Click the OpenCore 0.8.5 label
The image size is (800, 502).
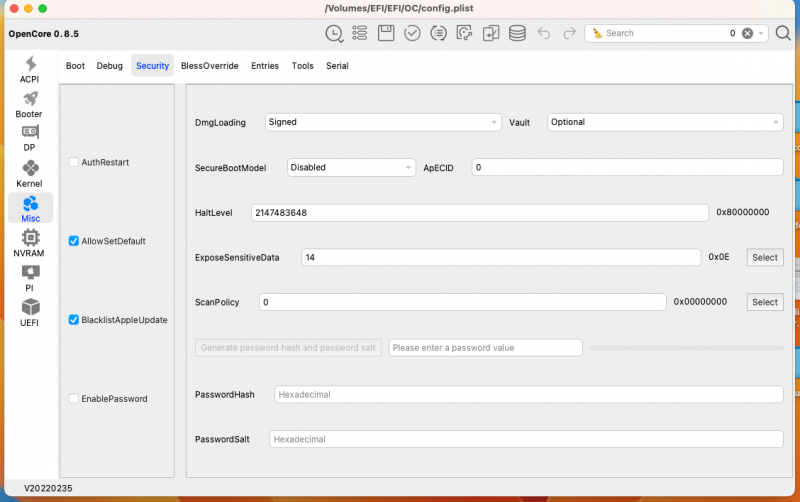tap(44, 34)
